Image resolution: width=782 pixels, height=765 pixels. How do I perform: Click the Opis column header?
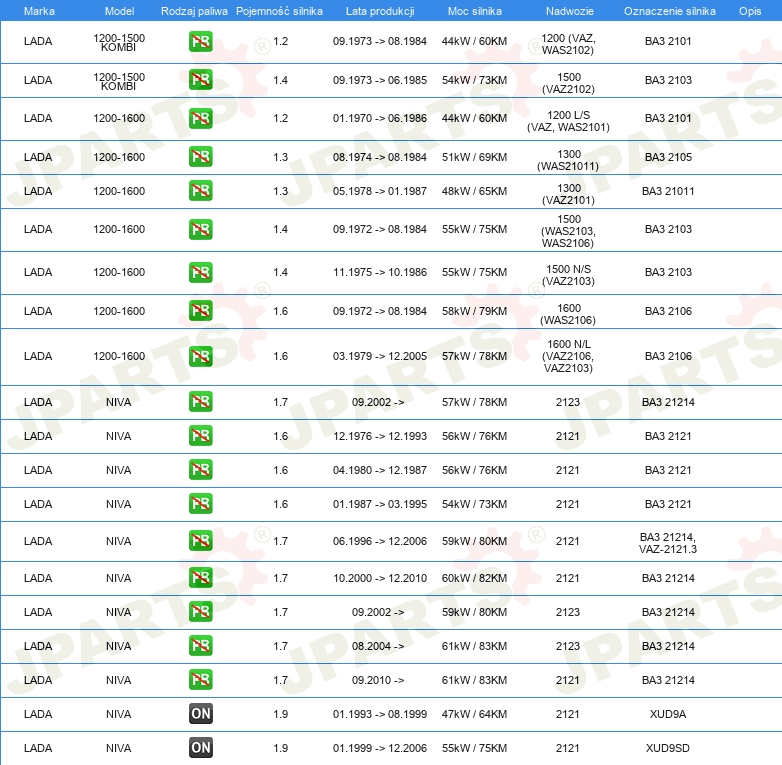[750, 11]
